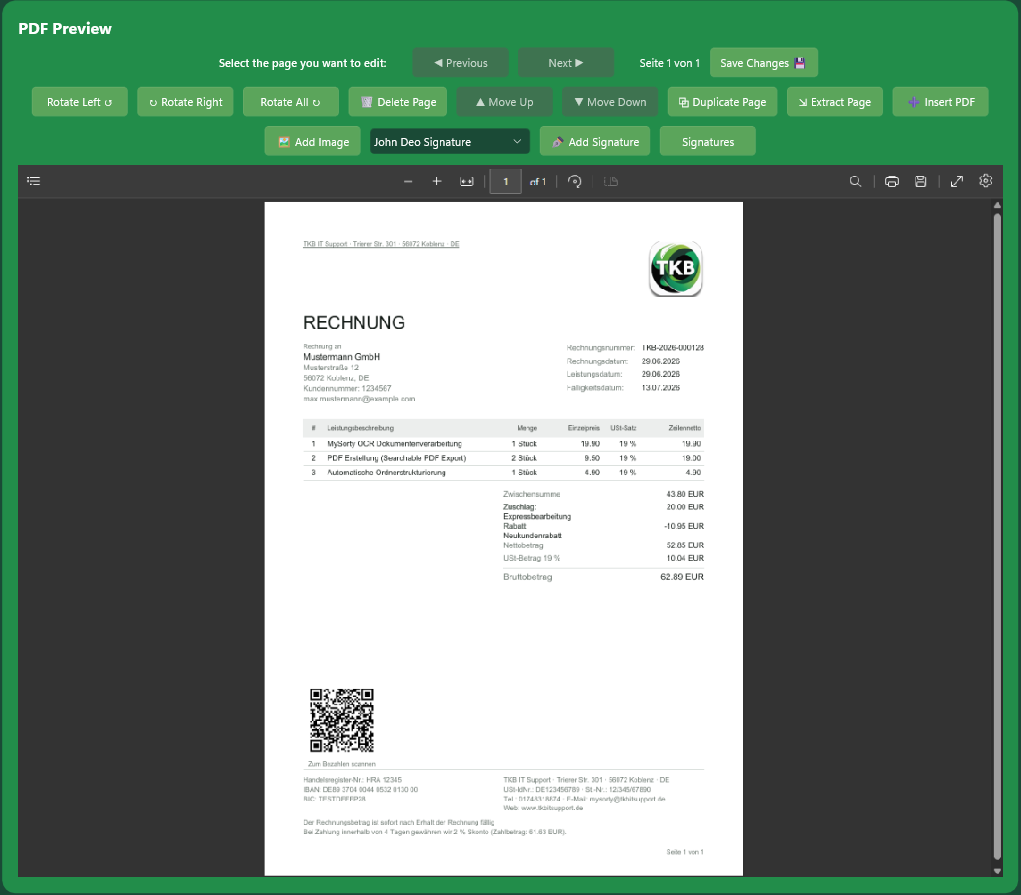
Task: Open the John Deo Signature dropdown
Action: 449,141
